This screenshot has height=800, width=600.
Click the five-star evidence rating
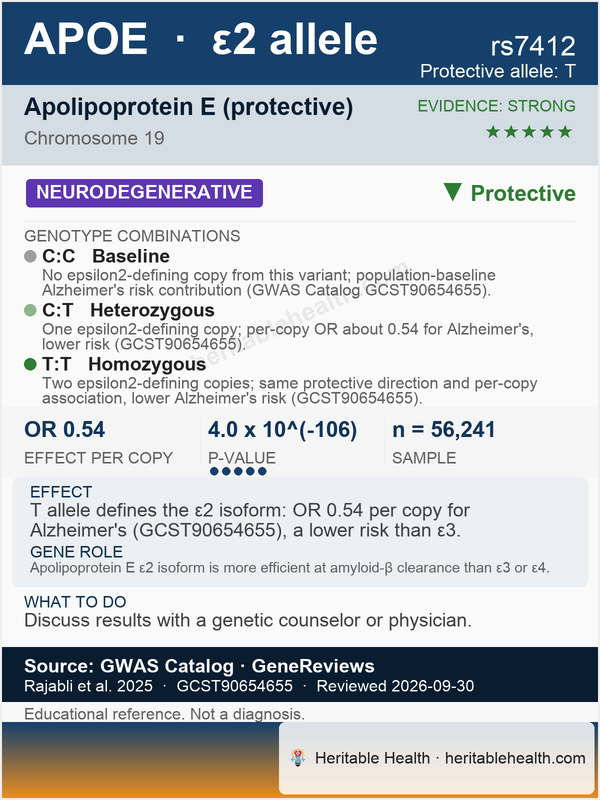pos(529,132)
